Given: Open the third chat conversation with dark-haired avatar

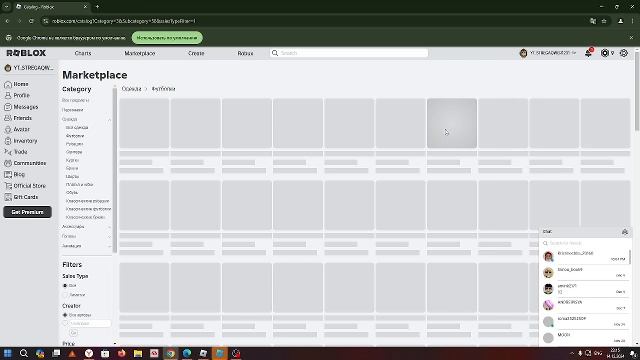Looking at the screenshot, I should coord(584,289).
